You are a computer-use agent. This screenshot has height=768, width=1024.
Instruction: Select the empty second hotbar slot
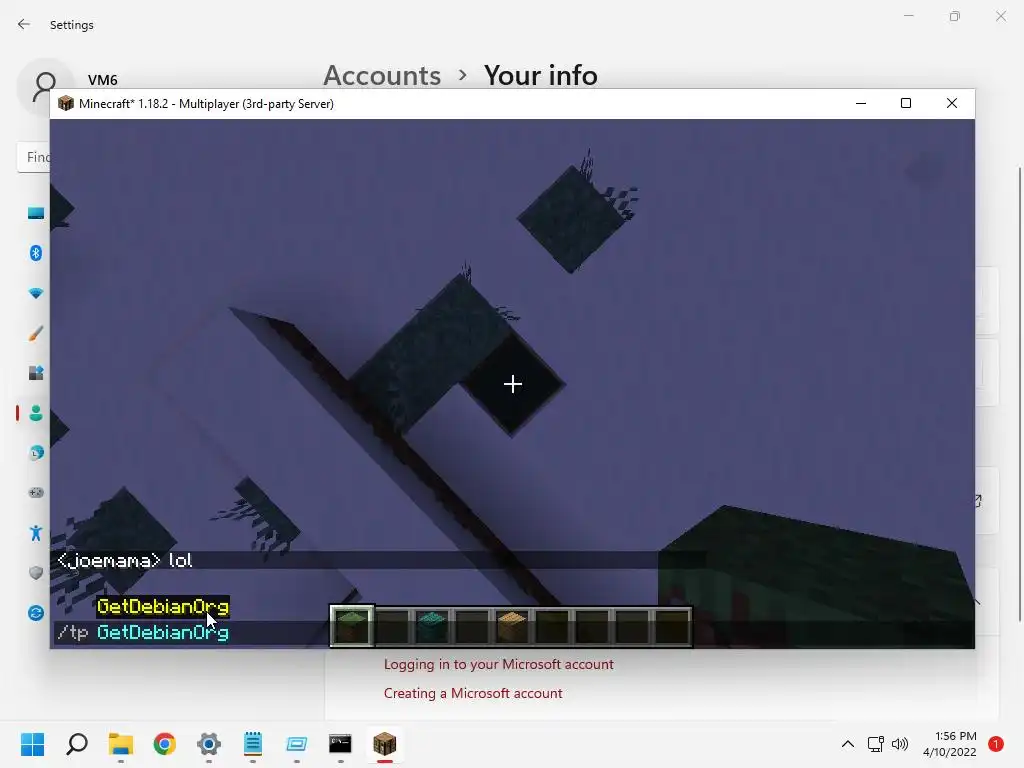tap(392, 626)
